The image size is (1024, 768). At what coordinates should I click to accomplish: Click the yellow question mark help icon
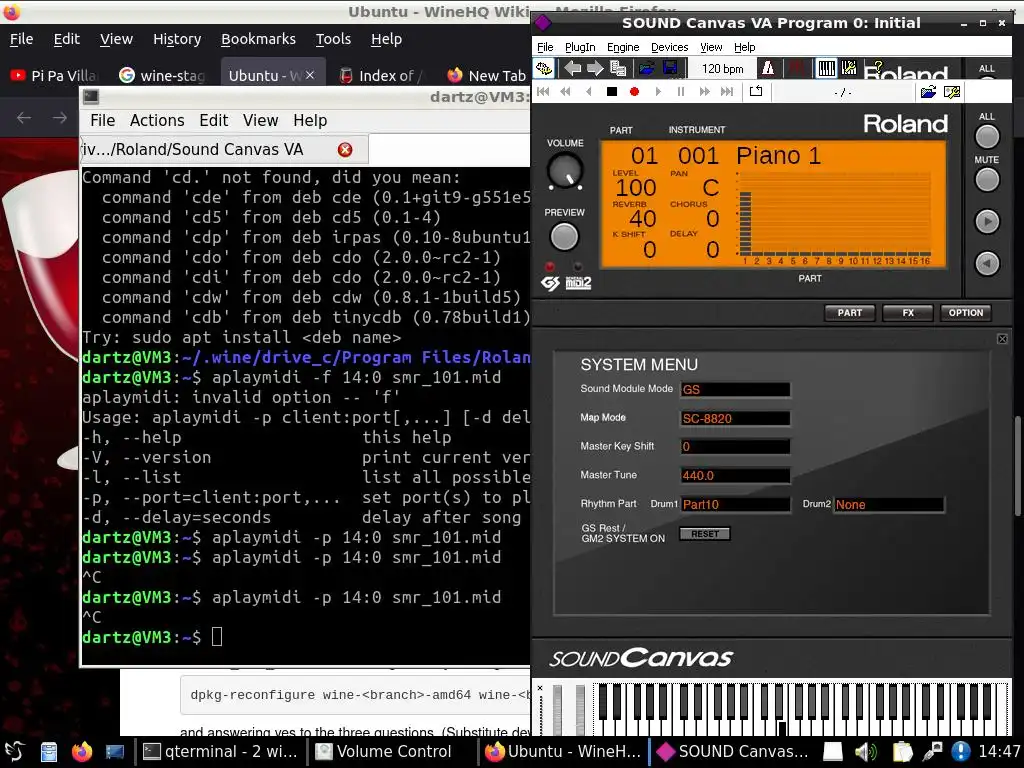(x=878, y=65)
